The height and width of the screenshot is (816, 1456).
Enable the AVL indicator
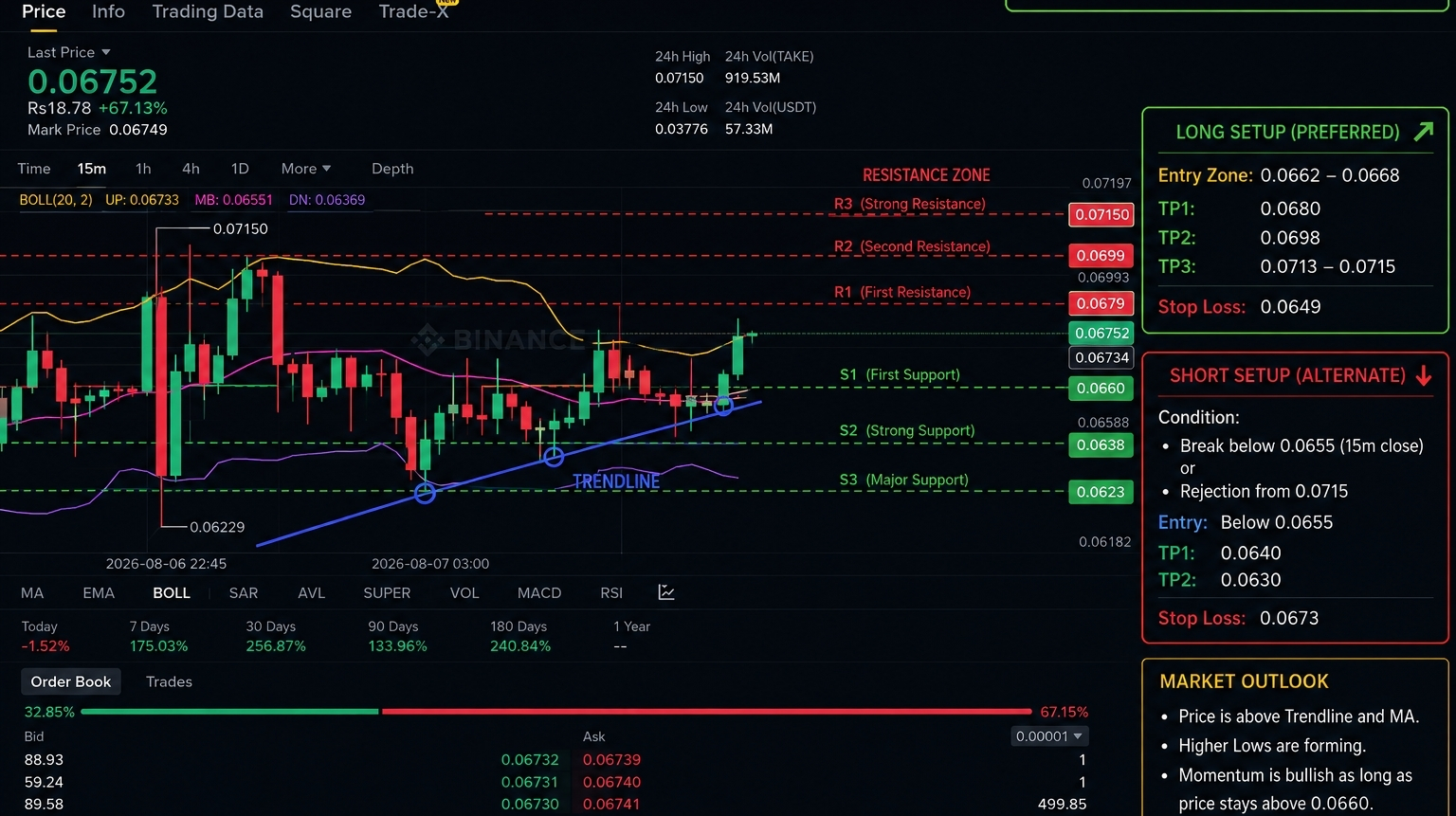[311, 593]
